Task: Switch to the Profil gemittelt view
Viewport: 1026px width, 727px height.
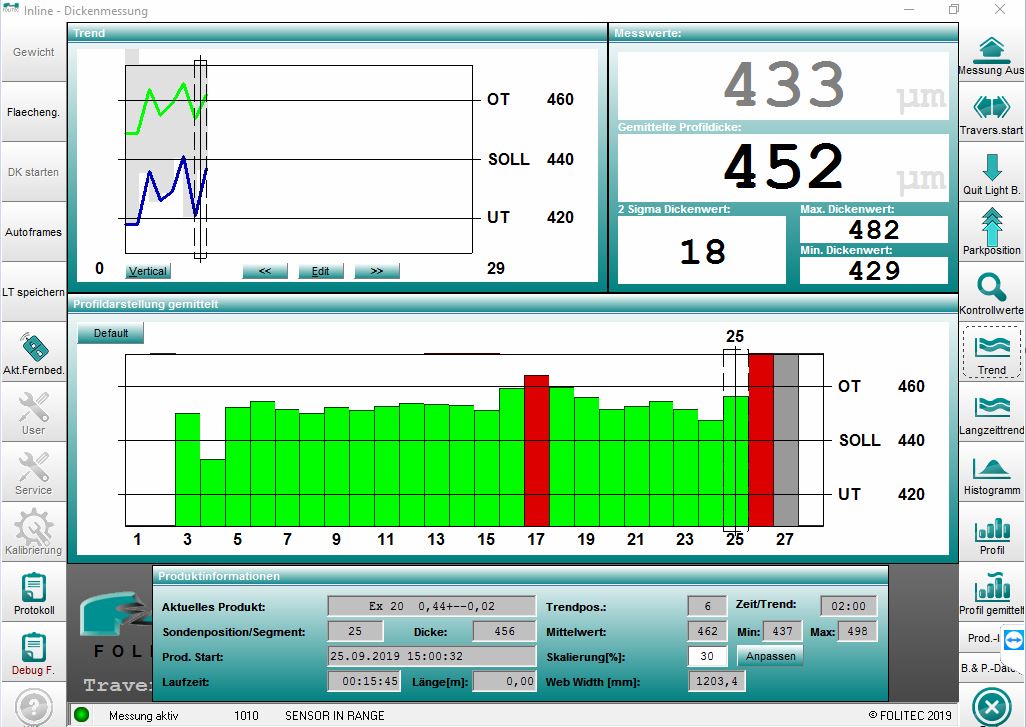Action: pos(991,593)
